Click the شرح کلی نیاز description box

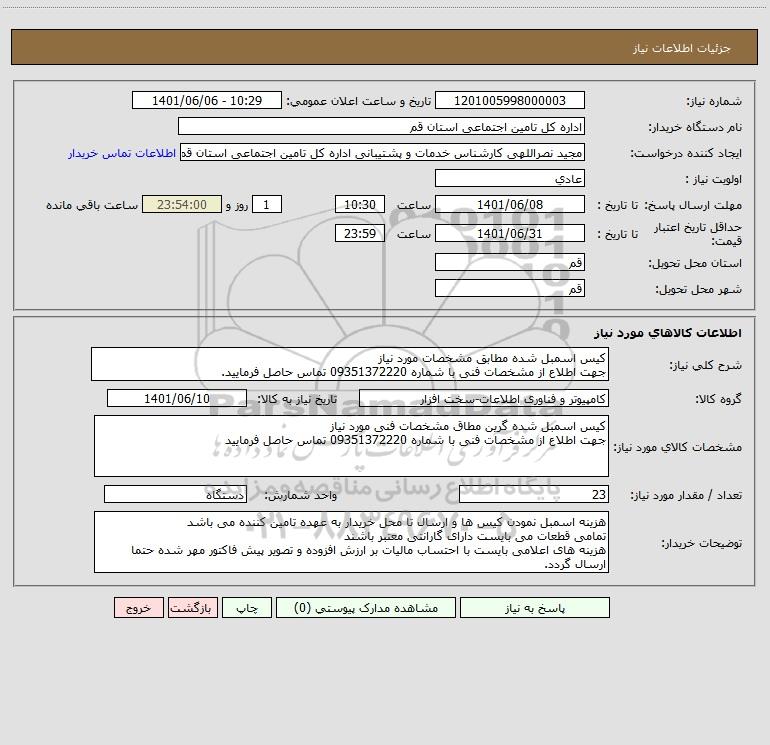[x=350, y=364]
